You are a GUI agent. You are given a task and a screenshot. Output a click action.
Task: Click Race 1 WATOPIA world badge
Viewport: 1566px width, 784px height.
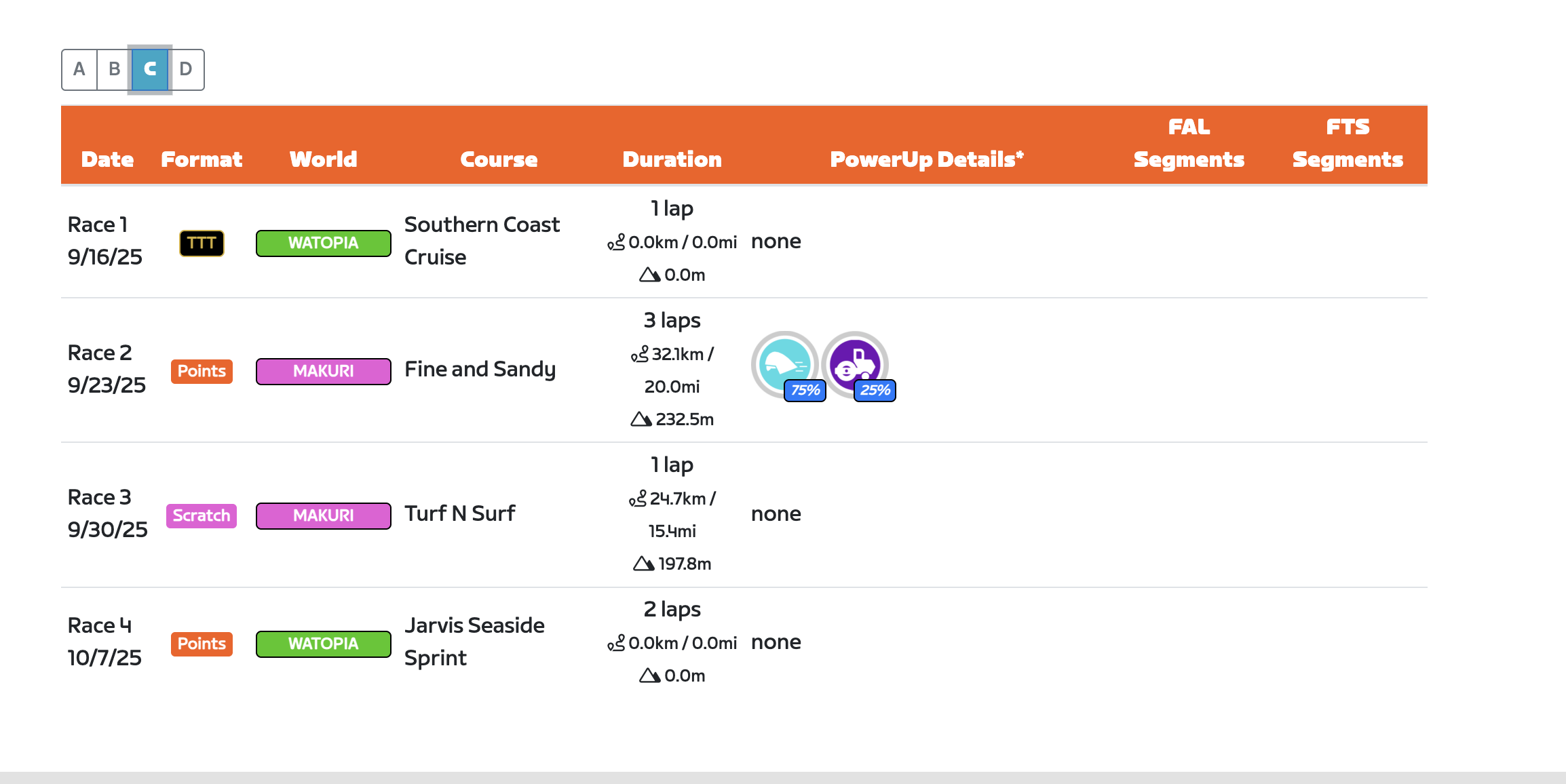tap(323, 243)
